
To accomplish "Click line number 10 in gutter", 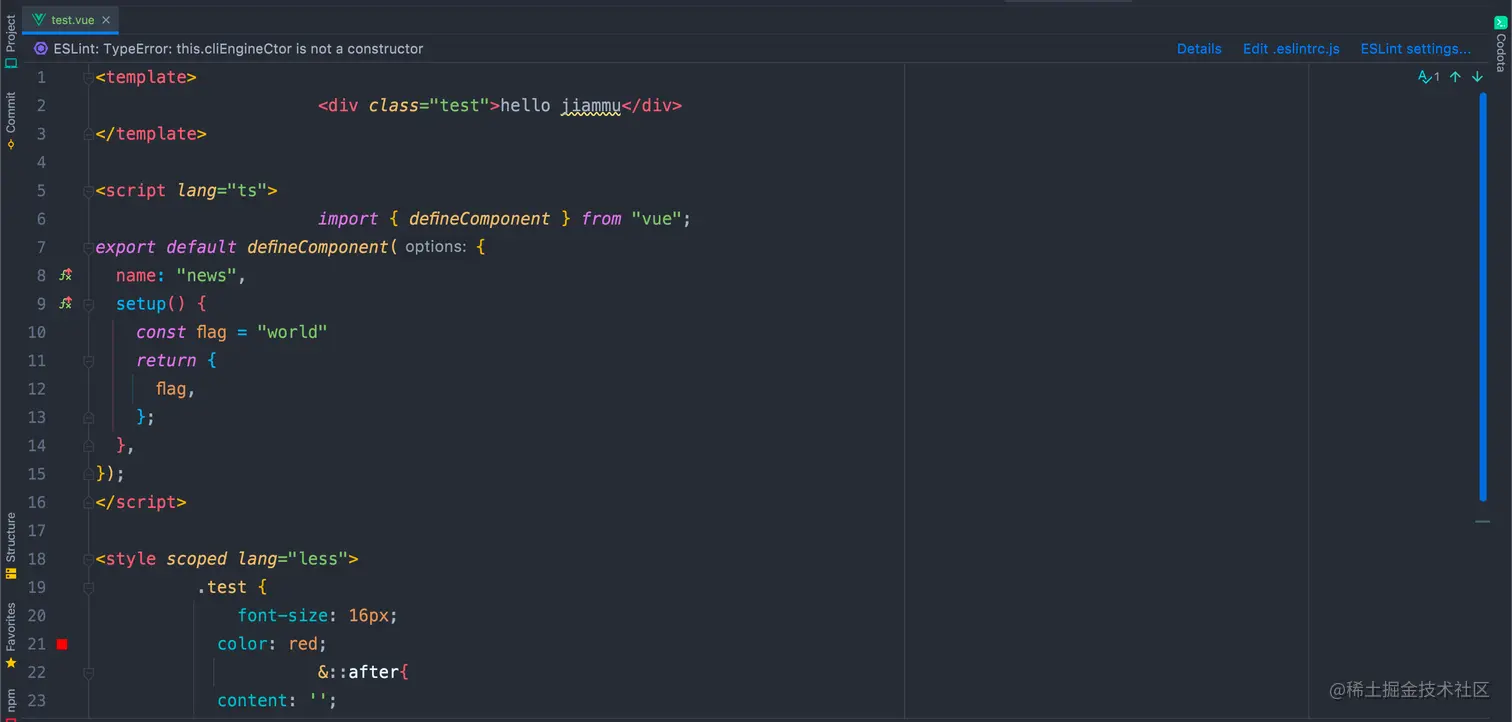I will pos(36,332).
